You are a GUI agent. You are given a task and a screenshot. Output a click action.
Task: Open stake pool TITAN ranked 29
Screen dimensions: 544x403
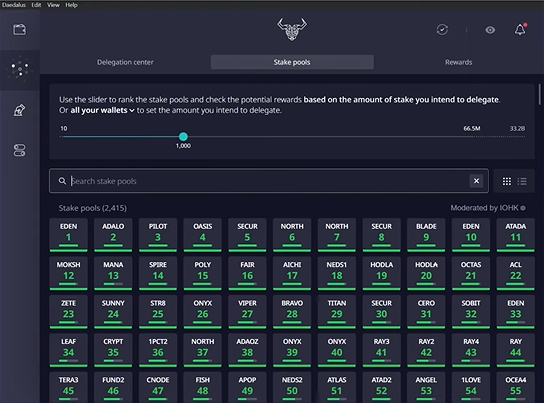click(x=337, y=311)
